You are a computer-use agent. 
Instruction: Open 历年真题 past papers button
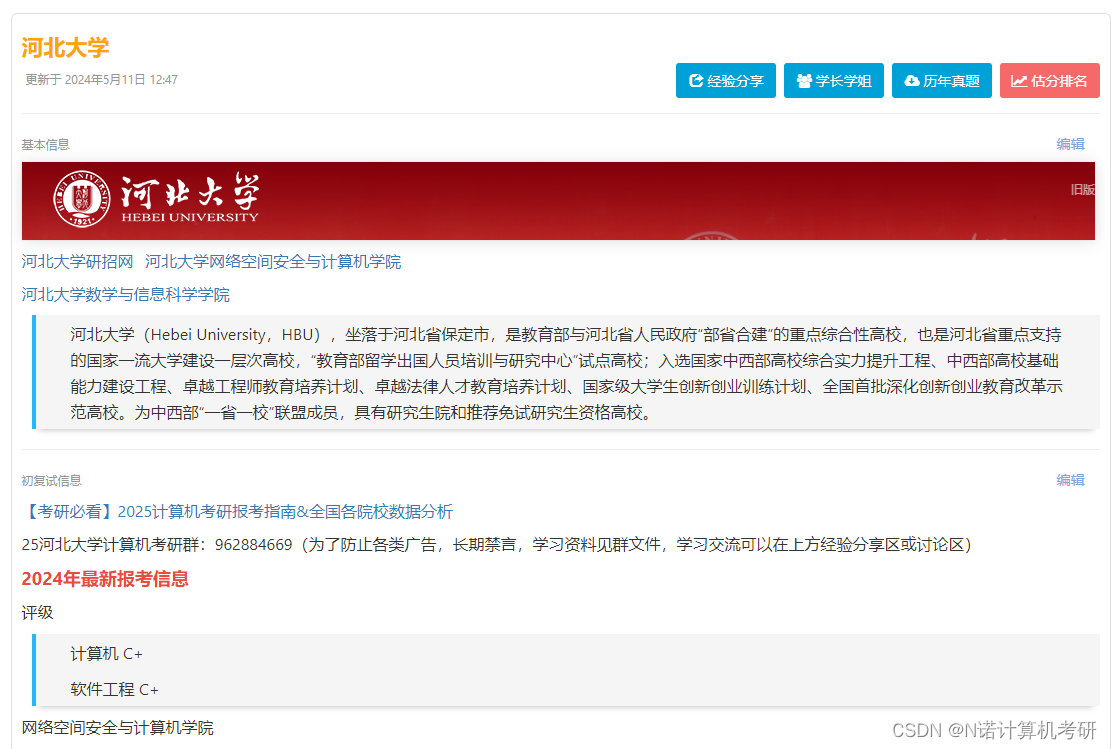(941, 81)
